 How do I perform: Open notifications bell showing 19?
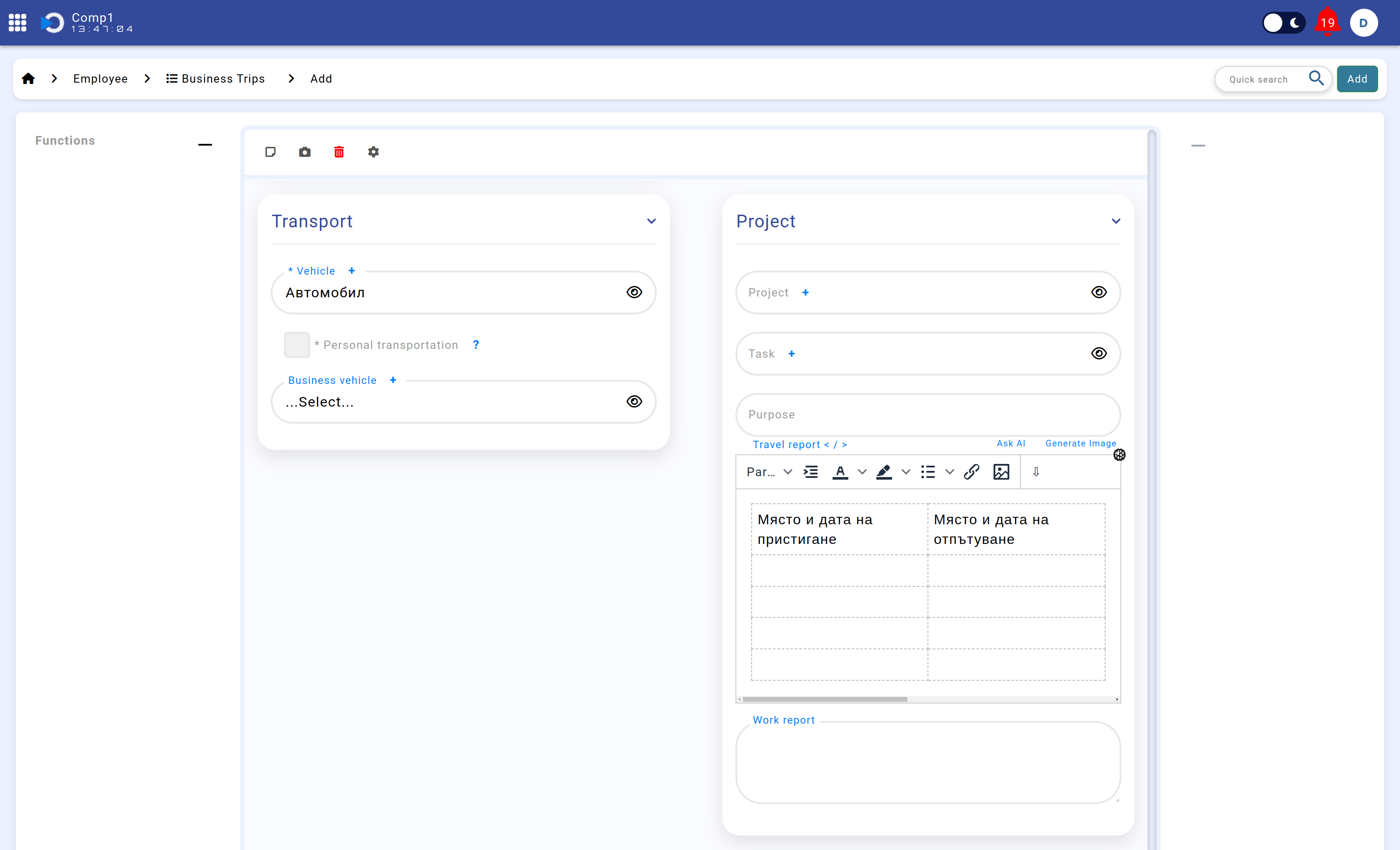[x=1327, y=23]
